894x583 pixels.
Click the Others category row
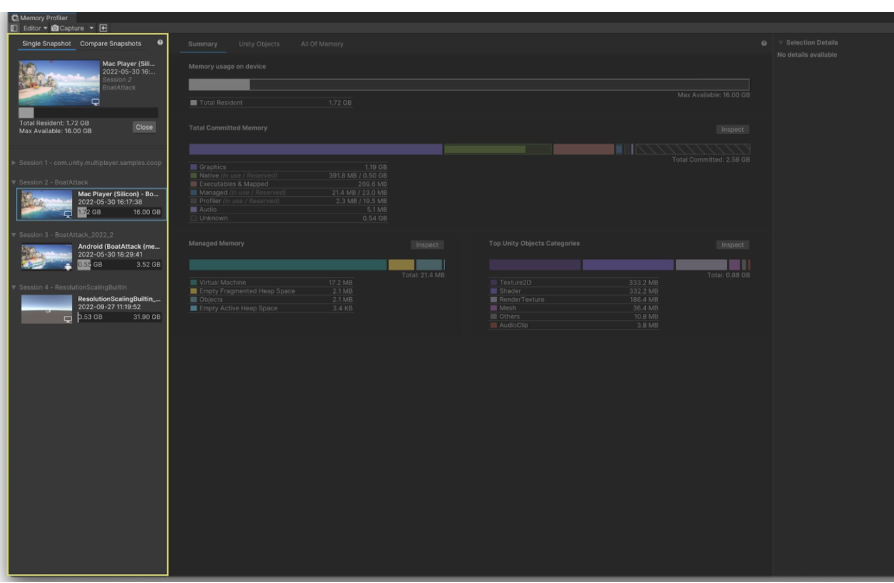click(x=574, y=317)
